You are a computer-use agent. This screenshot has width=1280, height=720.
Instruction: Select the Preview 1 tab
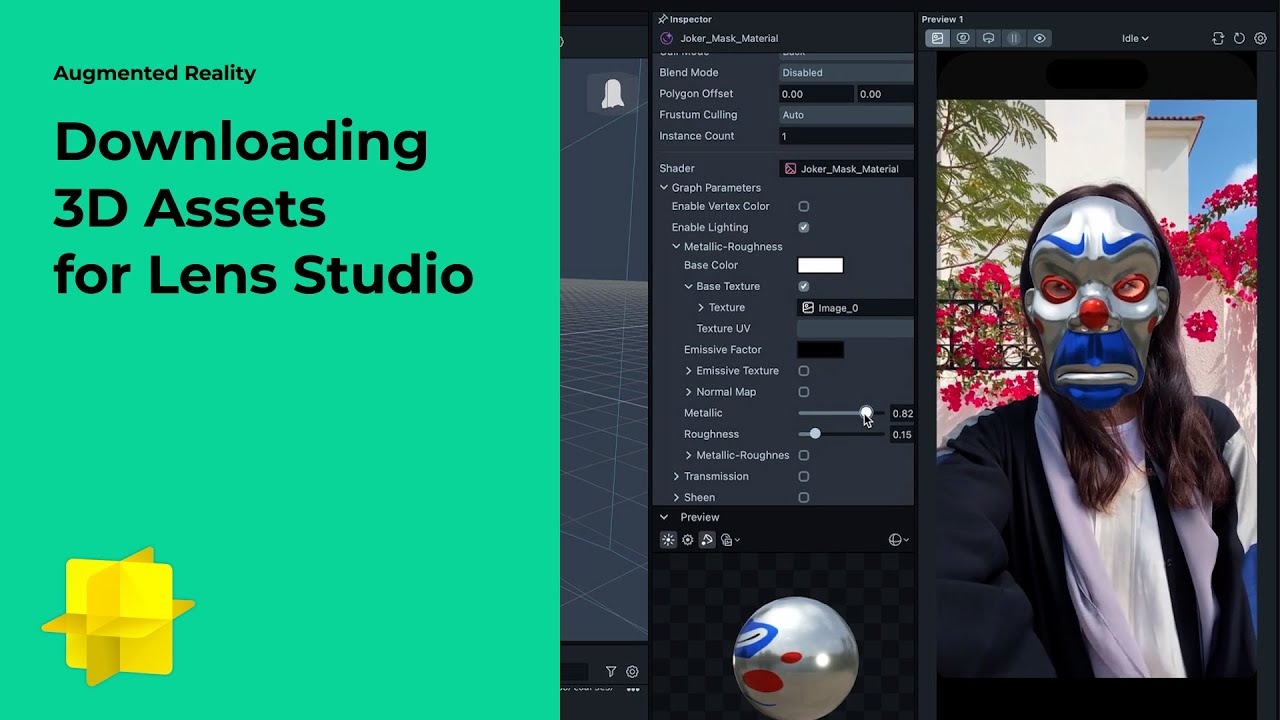942,19
